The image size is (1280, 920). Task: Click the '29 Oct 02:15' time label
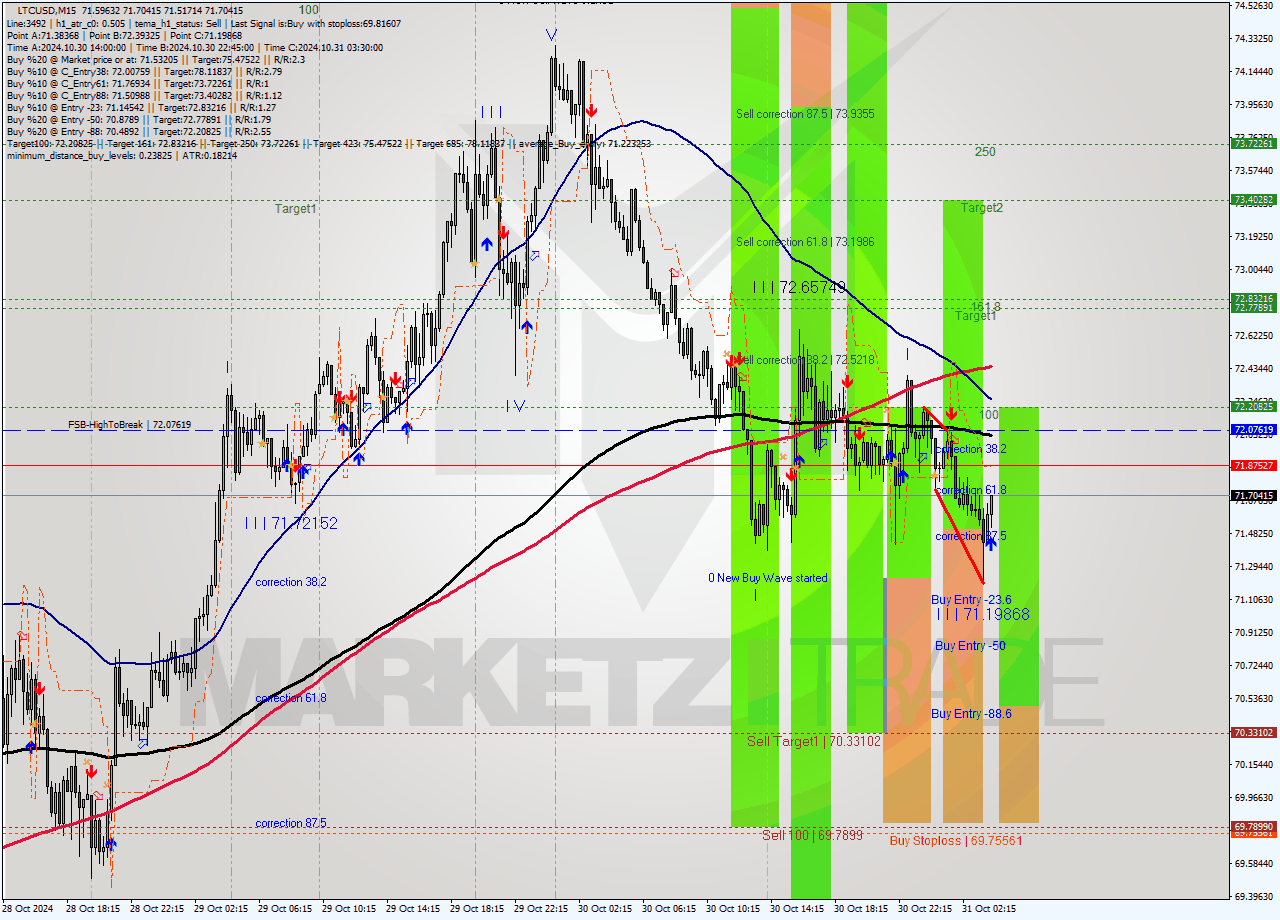click(x=220, y=909)
